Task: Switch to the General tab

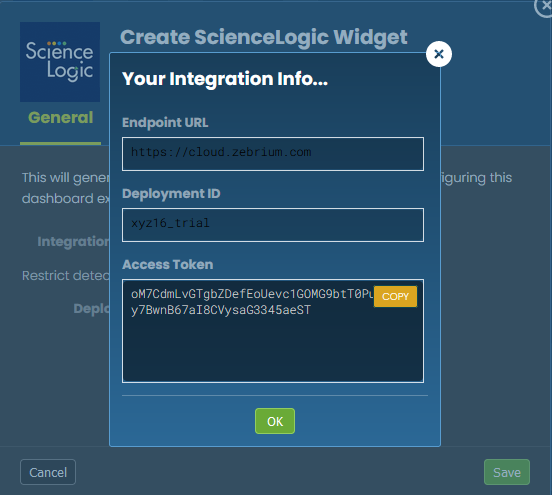Action: point(61,118)
